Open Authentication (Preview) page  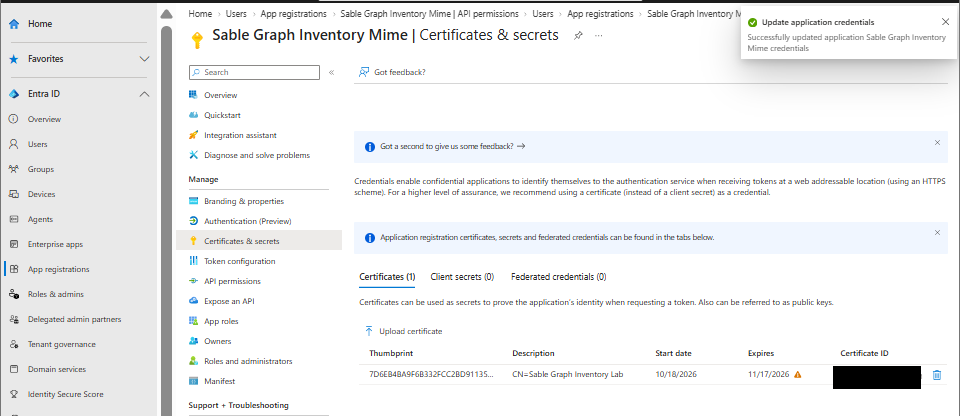(247, 221)
